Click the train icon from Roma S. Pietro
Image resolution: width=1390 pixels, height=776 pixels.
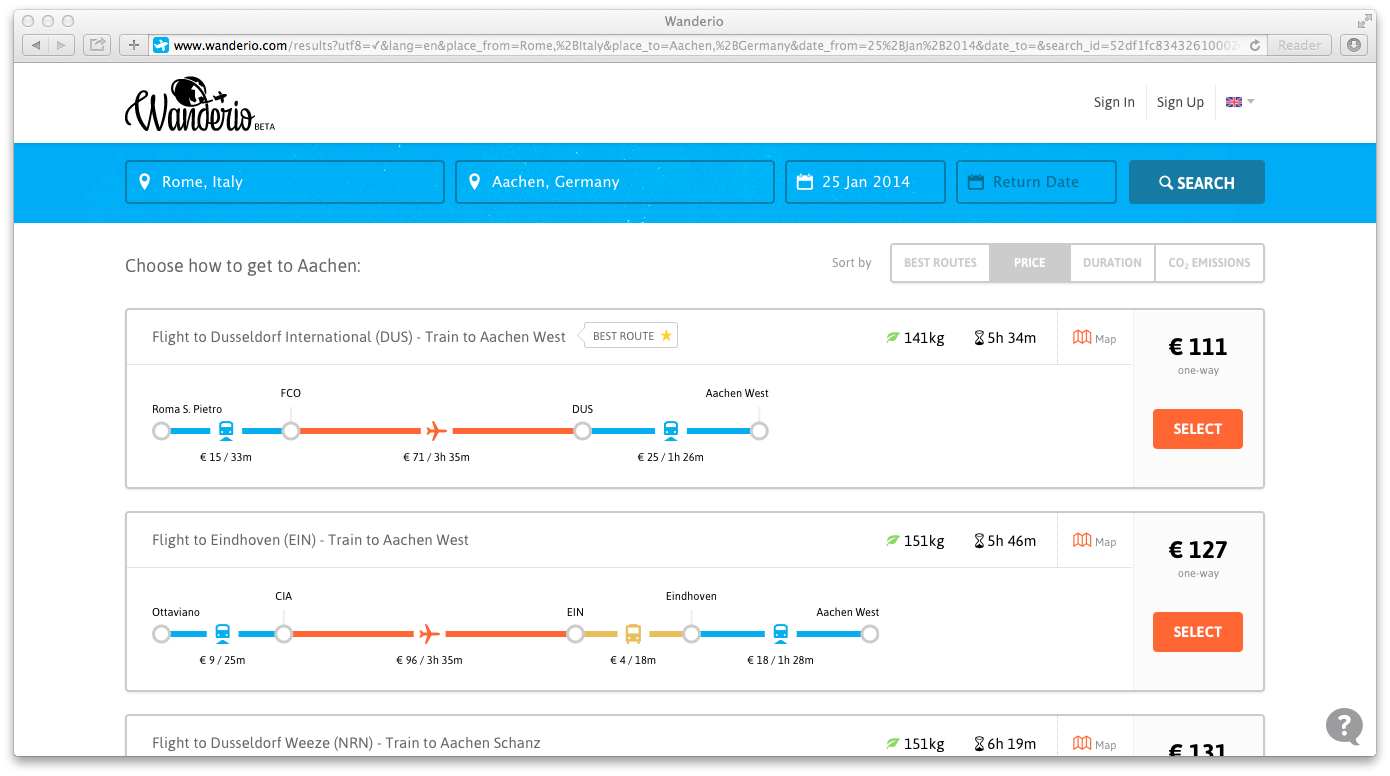point(226,430)
